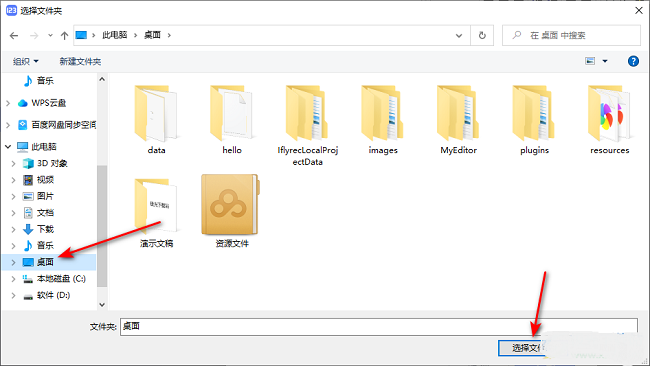
Task: Select 此电脑 in the address breadcrumb
Action: [x=115, y=35]
